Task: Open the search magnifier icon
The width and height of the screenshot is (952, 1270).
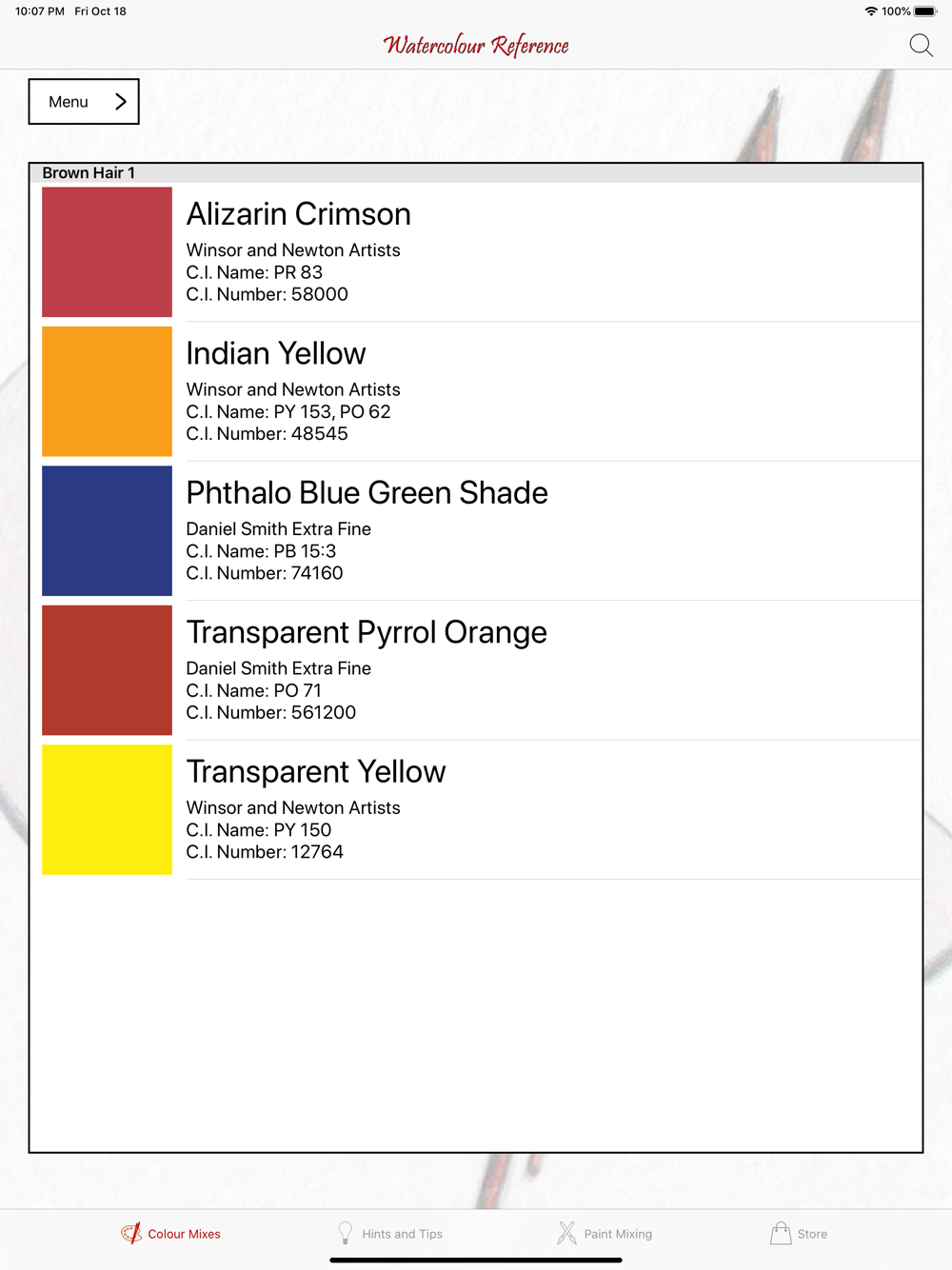Action: (921, 45)
